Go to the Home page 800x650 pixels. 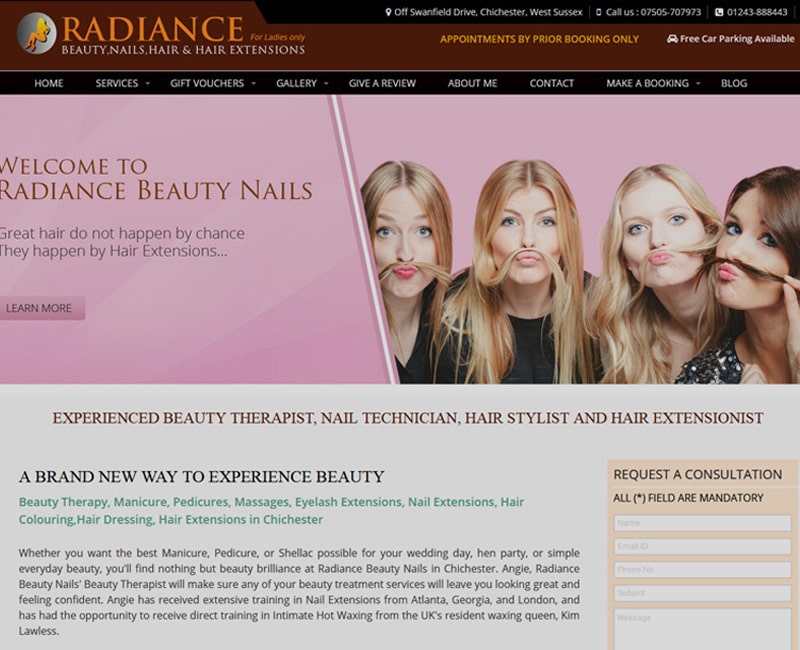pos(49,83)
